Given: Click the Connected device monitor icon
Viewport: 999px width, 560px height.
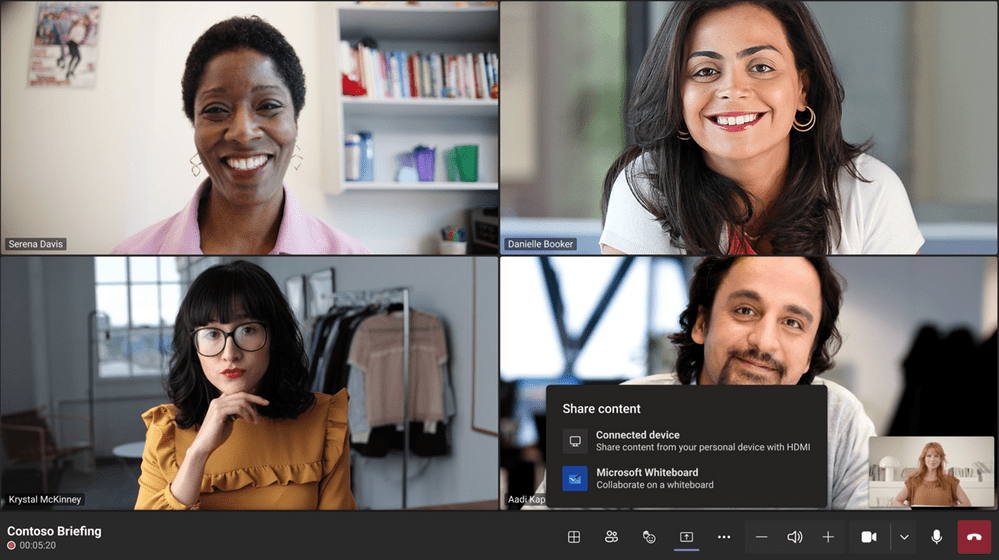Looking at the screenshot, I should (575, 441).
